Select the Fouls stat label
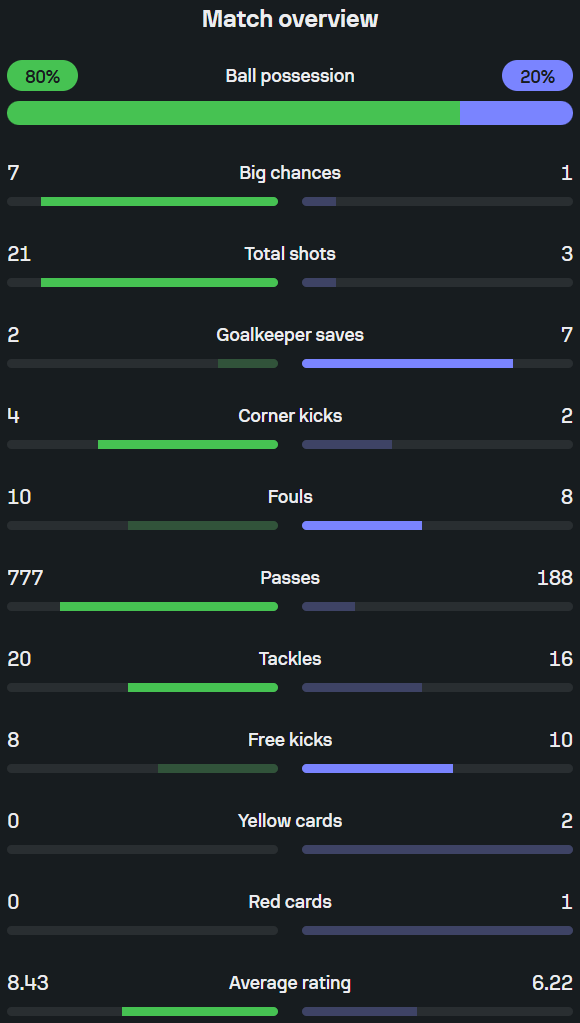This screenshot has width=580, height=1023. 290,496
